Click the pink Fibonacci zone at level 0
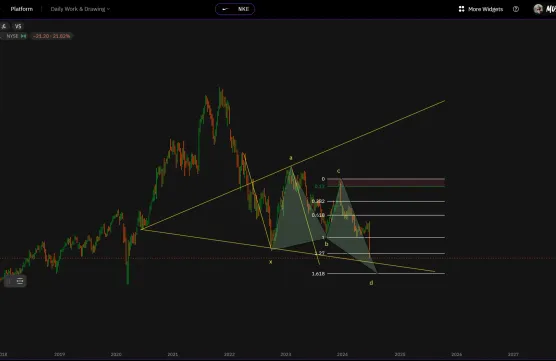The height and width of the screenshot is (361, 556). pos(385,182)
